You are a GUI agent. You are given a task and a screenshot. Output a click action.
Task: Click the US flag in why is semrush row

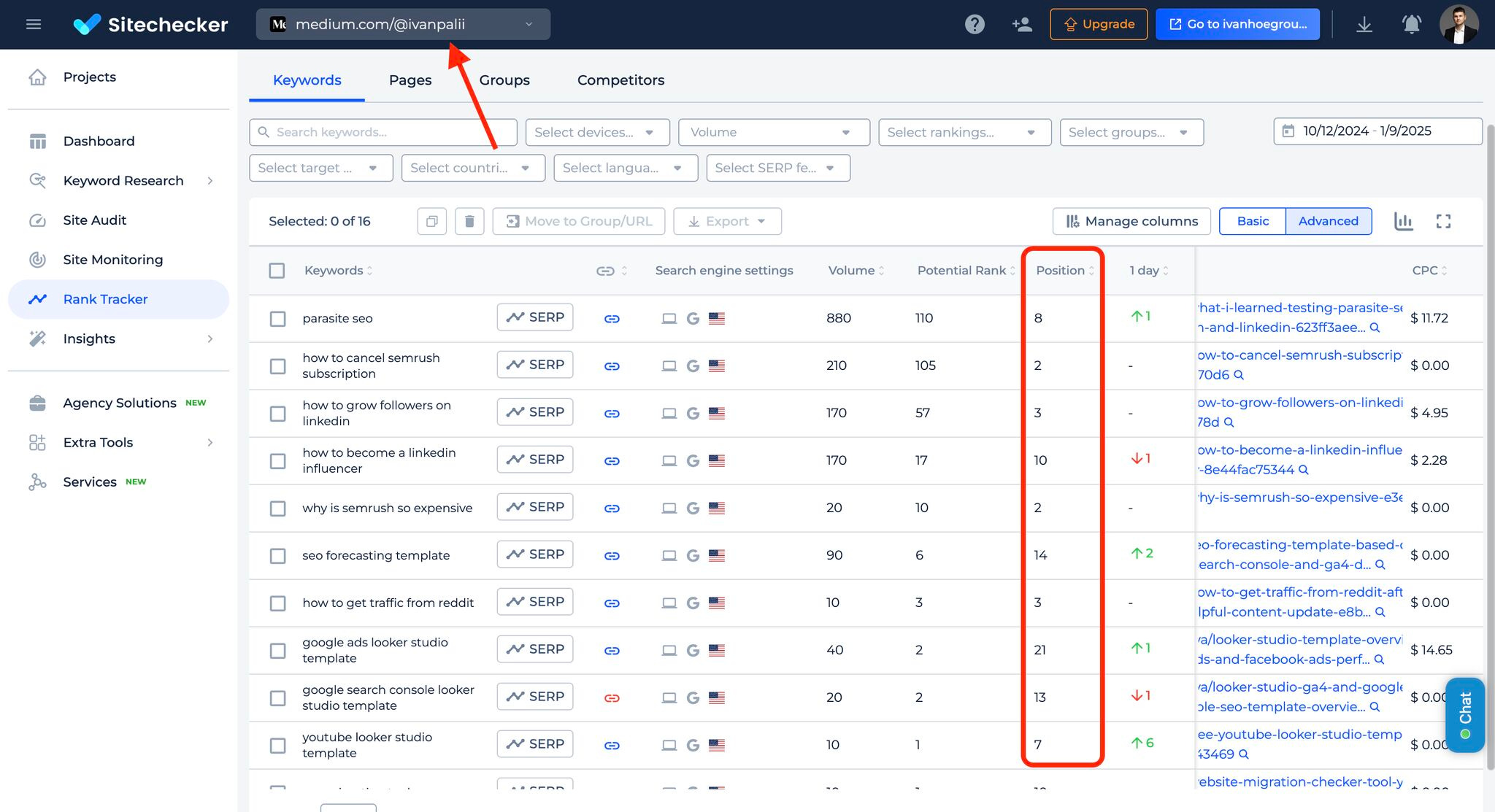(717, 508)
